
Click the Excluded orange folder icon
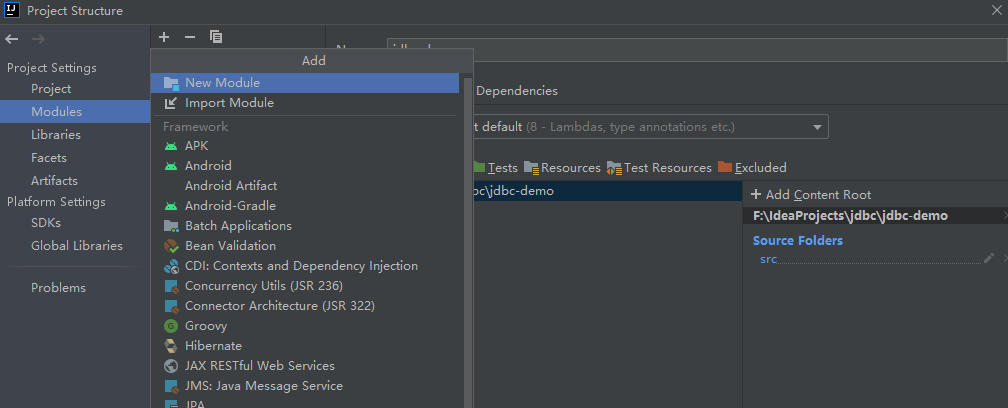click(x=725, y=167)
